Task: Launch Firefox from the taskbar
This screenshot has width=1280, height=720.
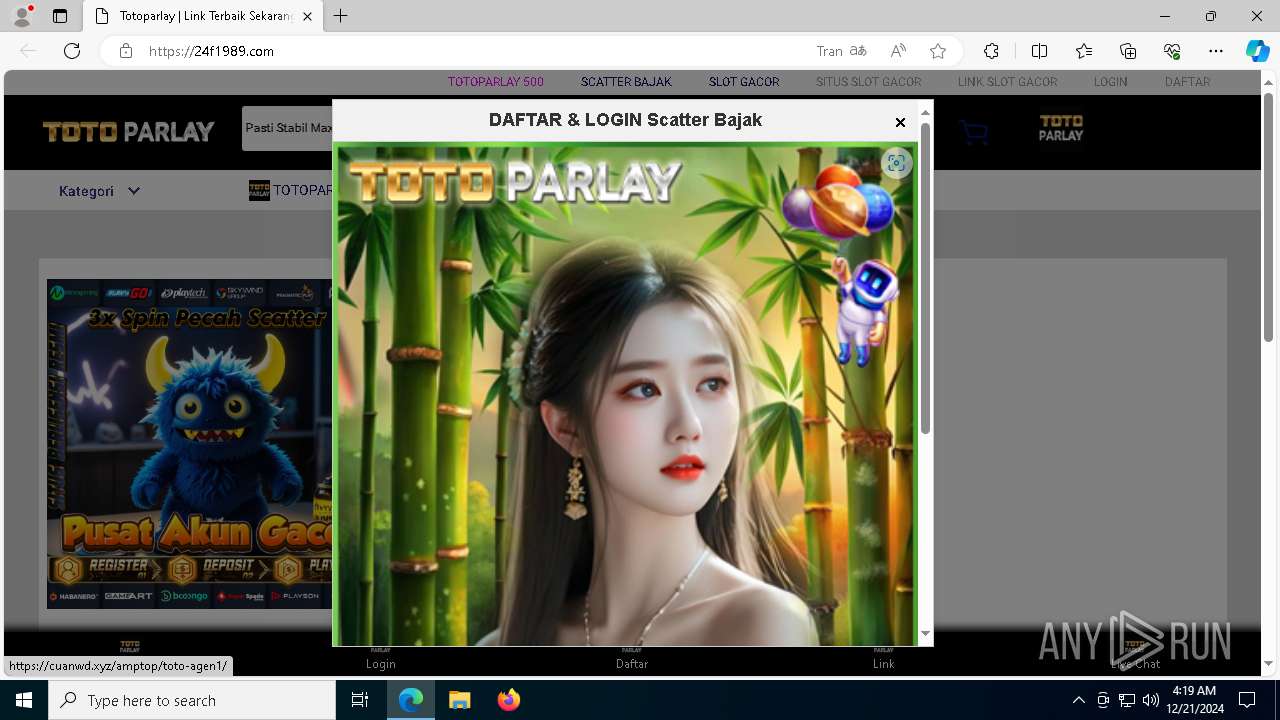Action: (508, 700)
